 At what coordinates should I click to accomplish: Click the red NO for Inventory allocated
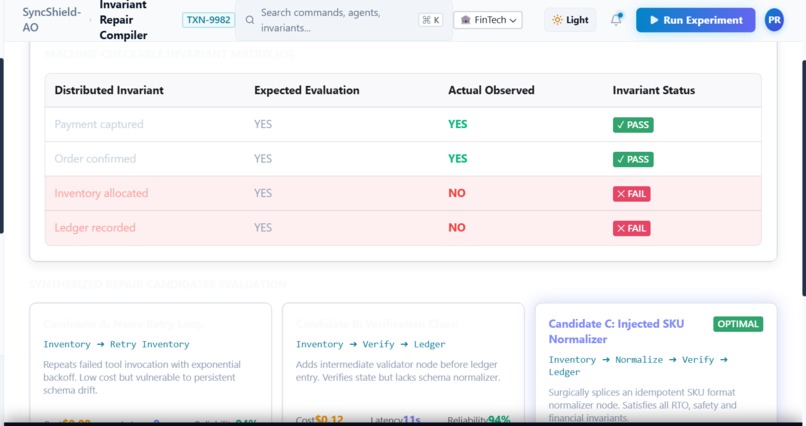pyautogui.click(x=456, y=193)
